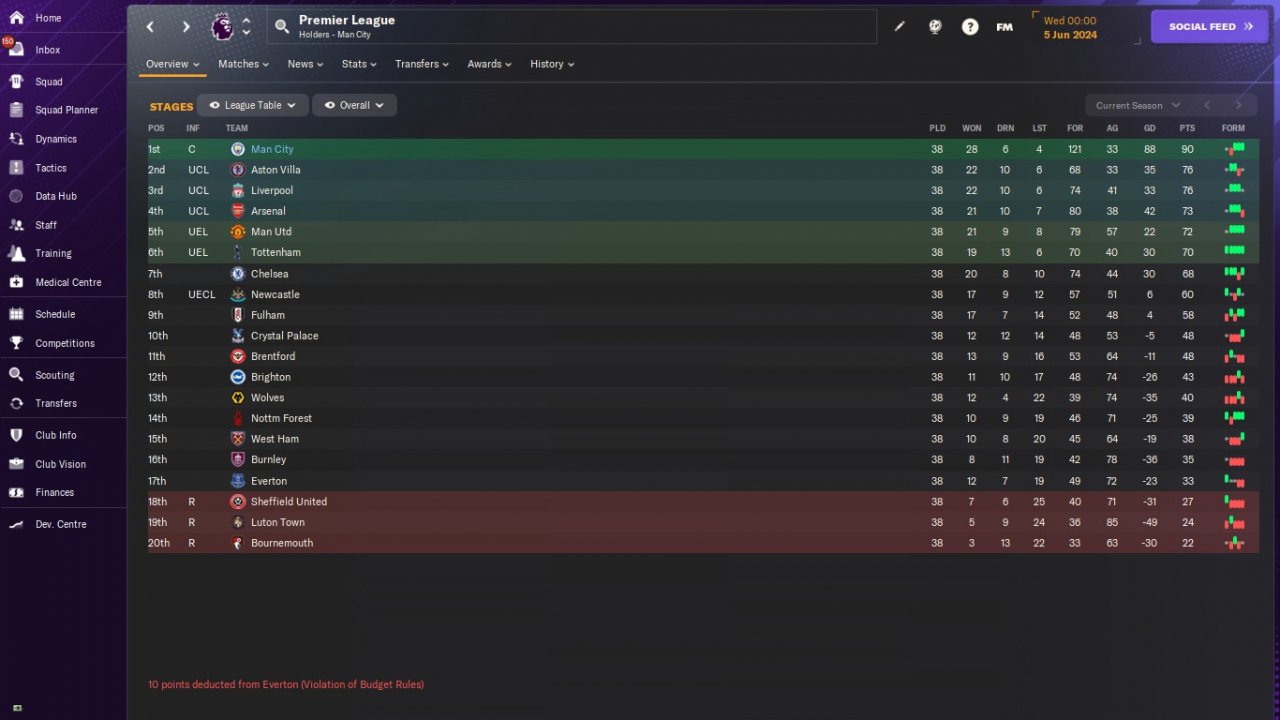Click the Finances sidebar icon

pyautogui.click(x=16, y=492)
